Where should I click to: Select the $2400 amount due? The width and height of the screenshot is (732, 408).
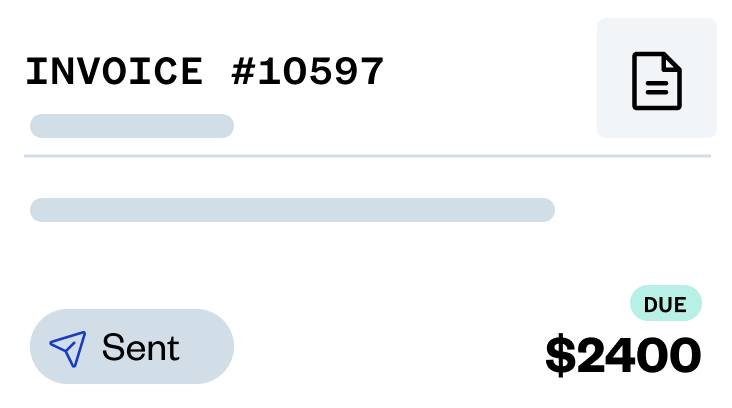click(x=623, y=355)
